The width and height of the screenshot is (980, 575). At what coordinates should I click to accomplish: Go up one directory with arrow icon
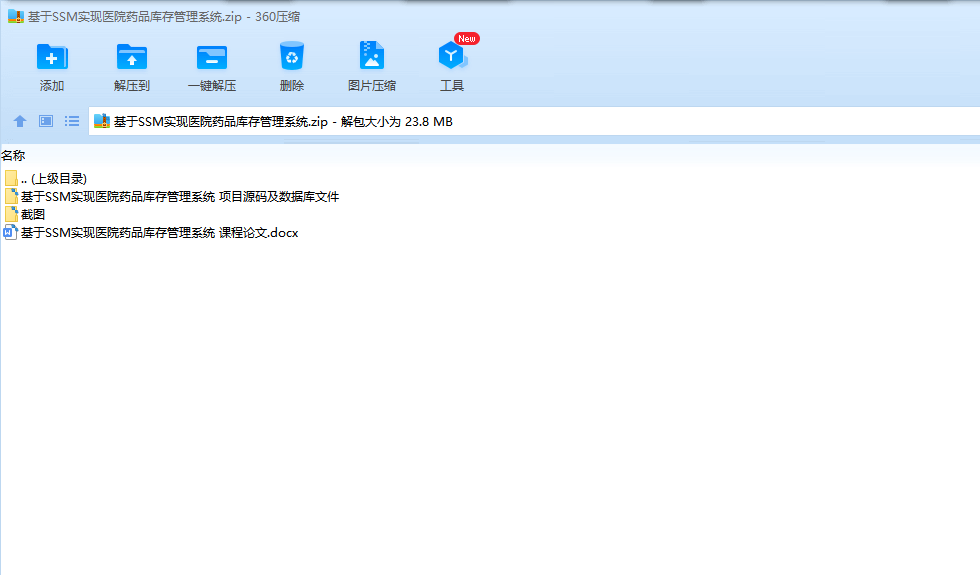tap(20, 121)
